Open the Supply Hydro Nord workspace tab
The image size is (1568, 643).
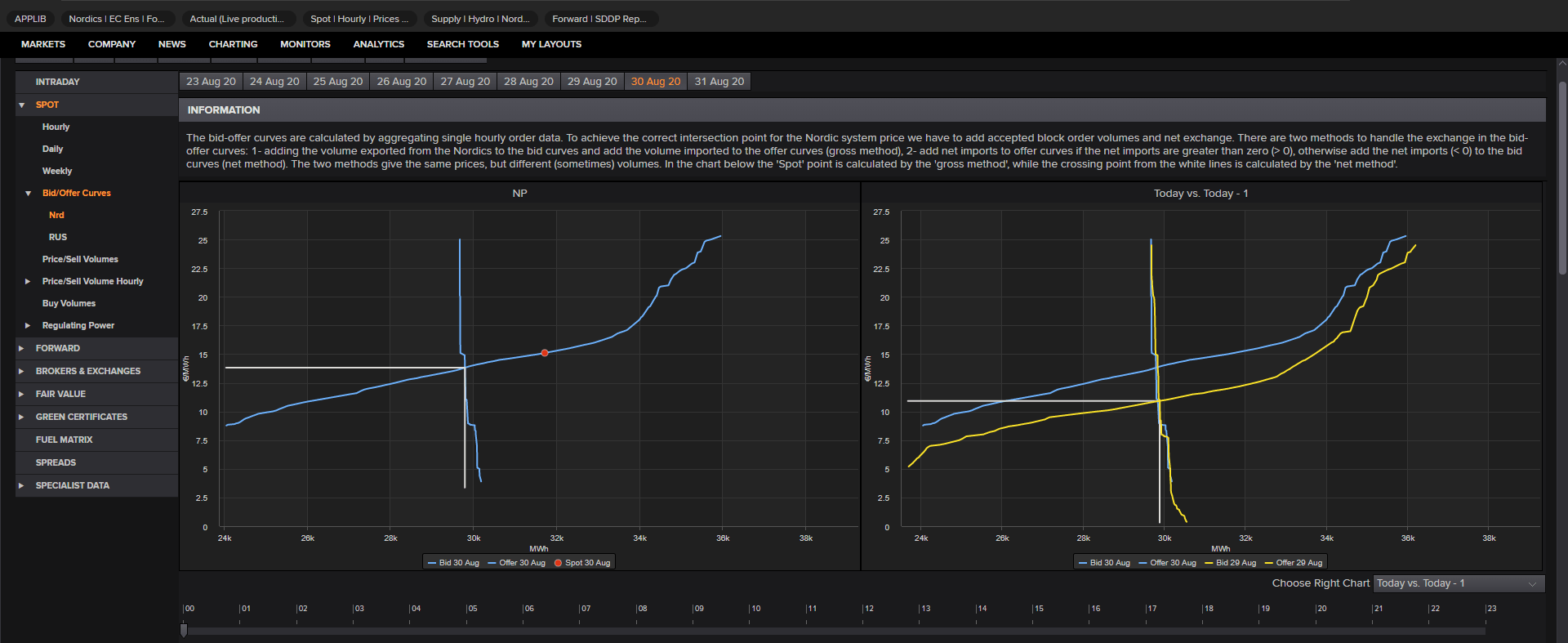tap(480, 19)
